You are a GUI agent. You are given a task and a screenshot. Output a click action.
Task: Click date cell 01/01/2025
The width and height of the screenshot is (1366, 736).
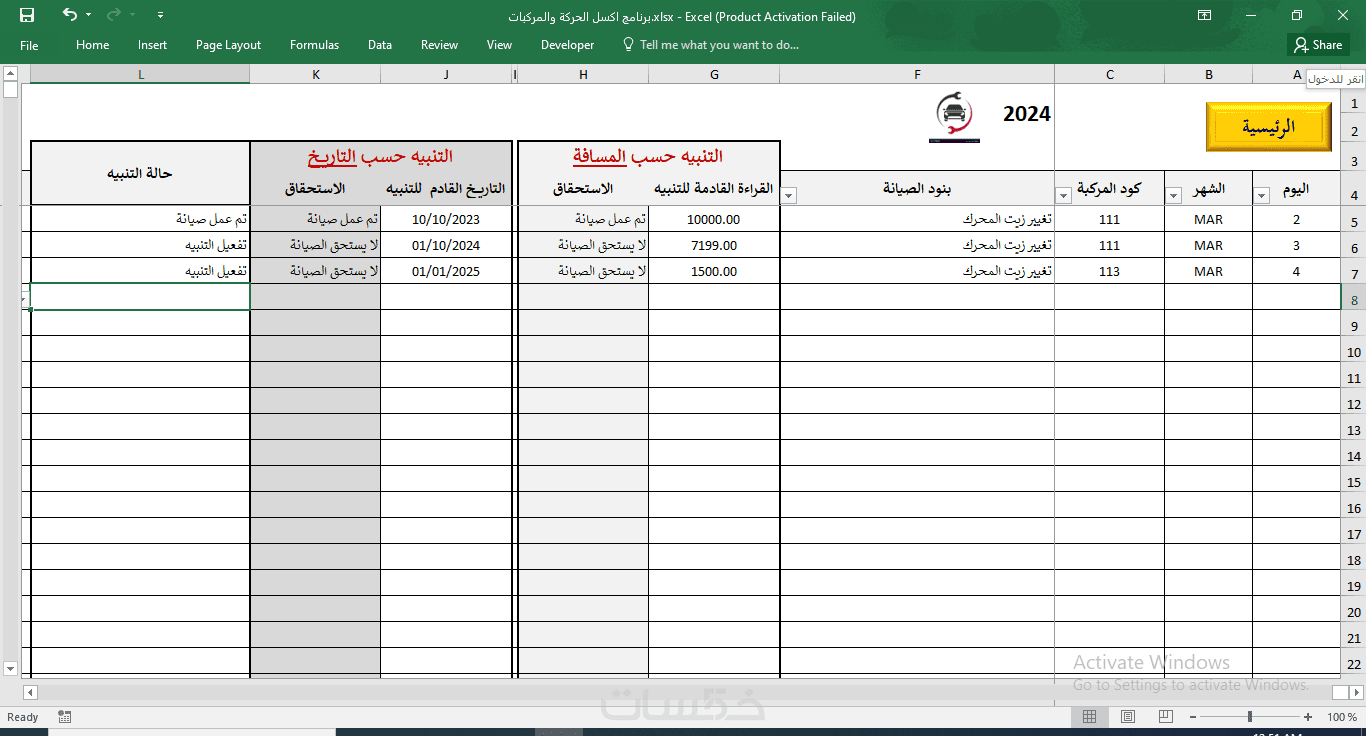[446, 271]
